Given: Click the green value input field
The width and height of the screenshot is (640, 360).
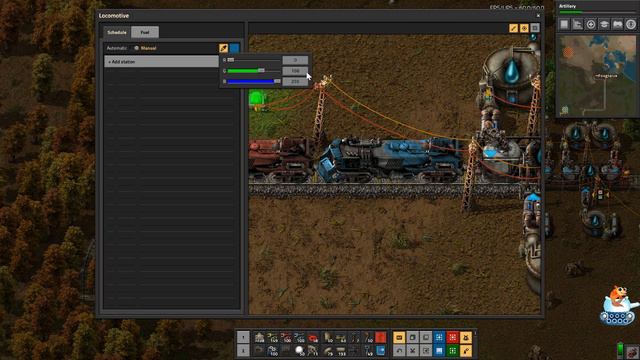Looking at the screenshot, I should (295, 71).
